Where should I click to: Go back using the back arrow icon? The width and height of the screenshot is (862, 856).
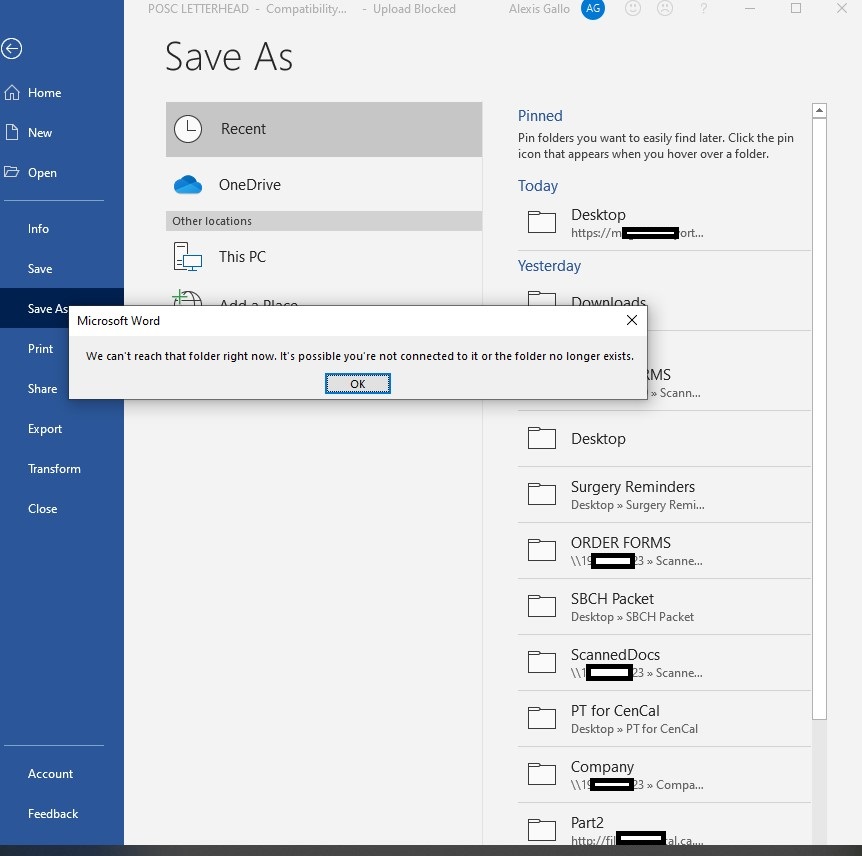pos(12,48)
